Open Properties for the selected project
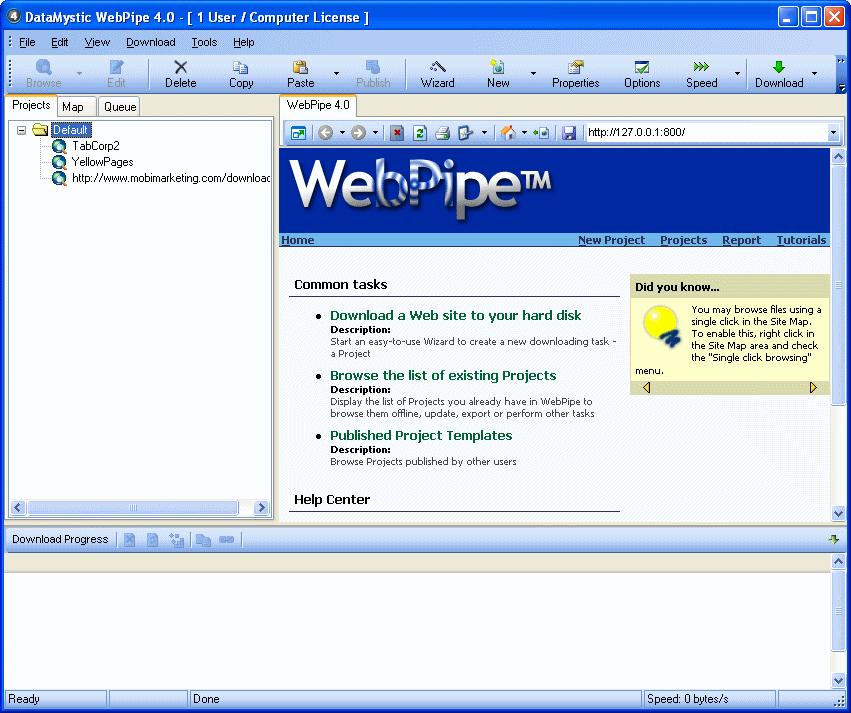 pos(575,73)
